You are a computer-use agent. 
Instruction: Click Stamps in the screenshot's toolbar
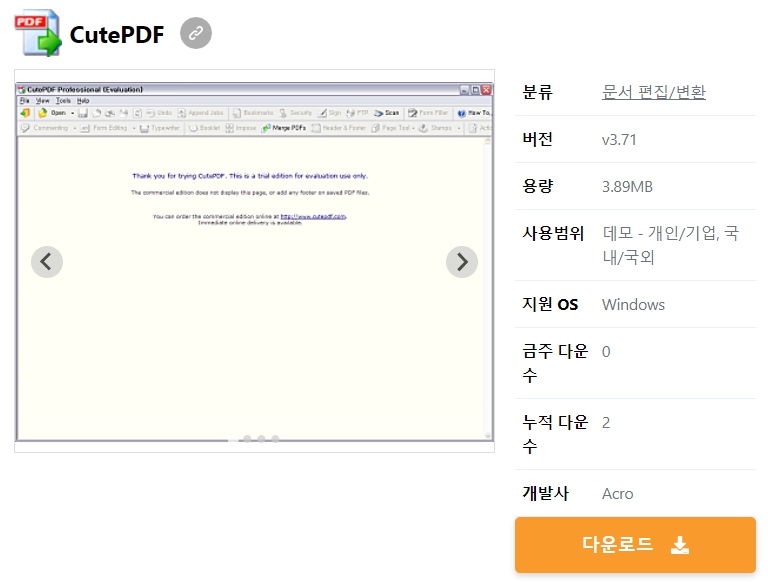pos(435,128)
